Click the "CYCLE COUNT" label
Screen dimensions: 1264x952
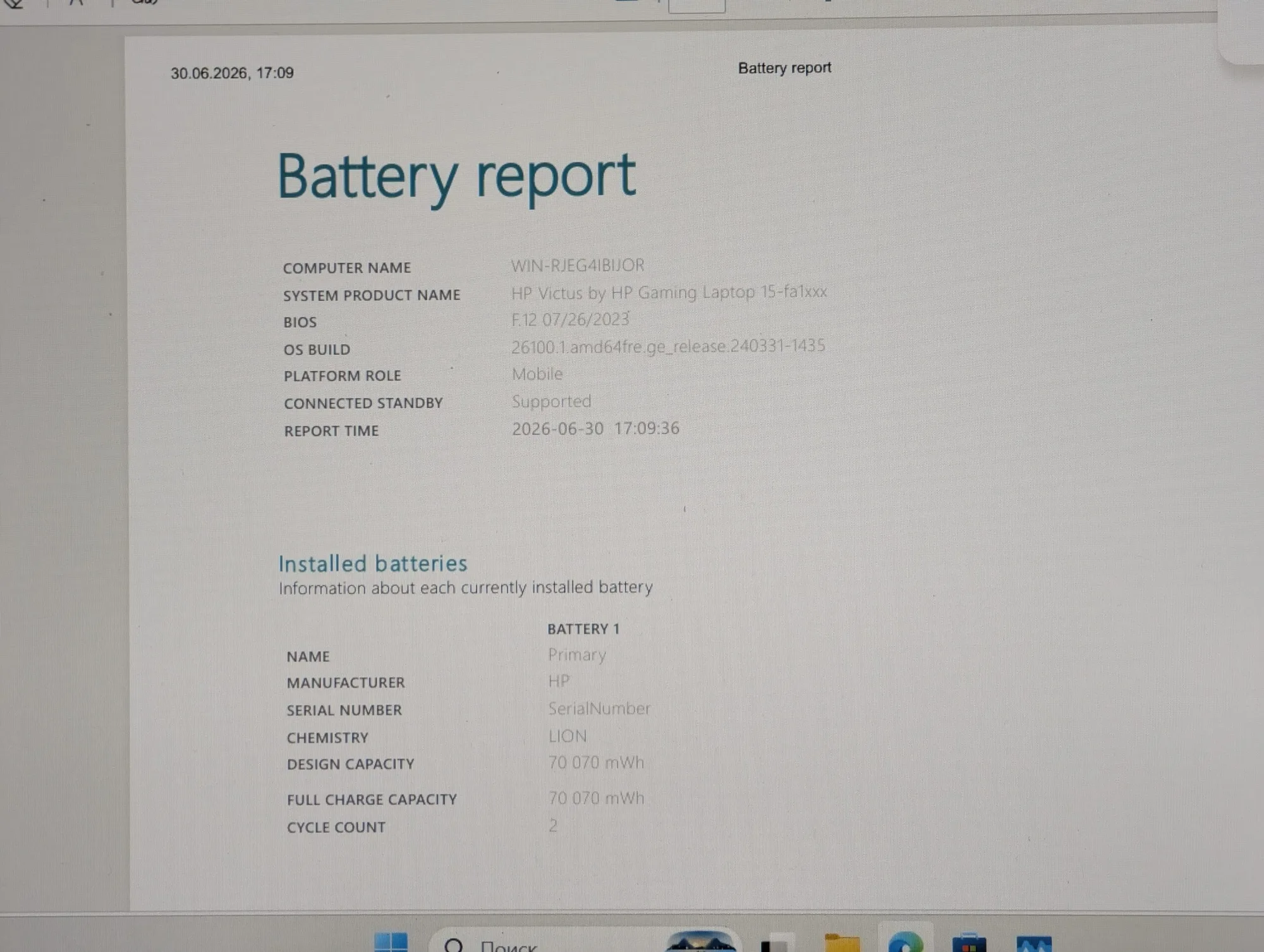336,827
